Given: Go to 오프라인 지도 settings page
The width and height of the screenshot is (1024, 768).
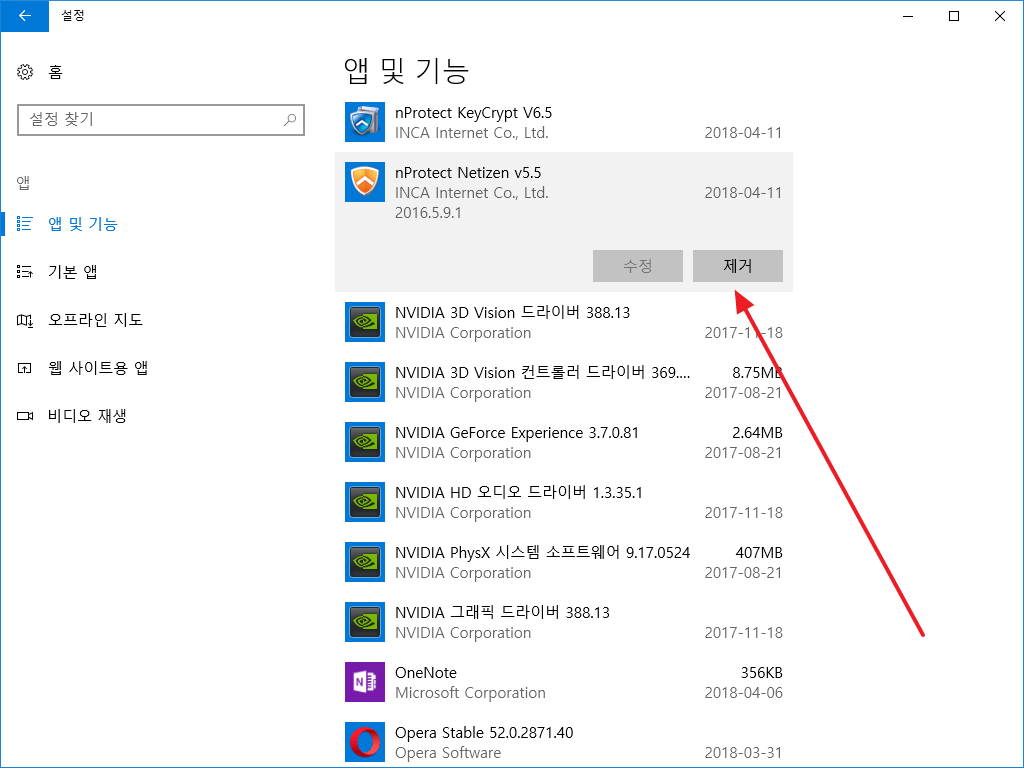Looking at the screenshot, I should (95, 320).
